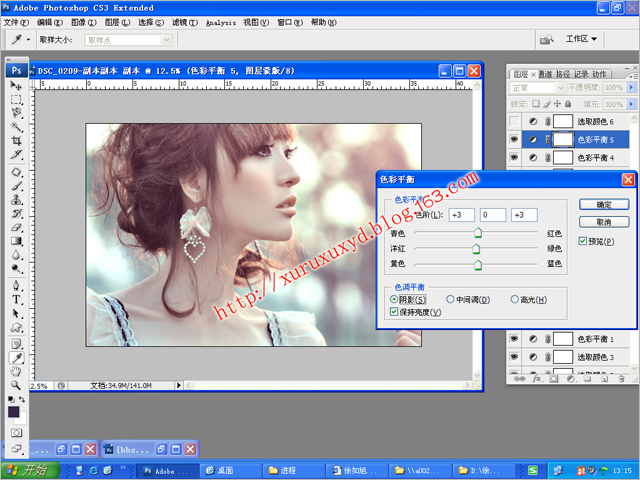640x480 pixels.
Task: Click the 开始 Start button
Action: [x=30, y=470]
